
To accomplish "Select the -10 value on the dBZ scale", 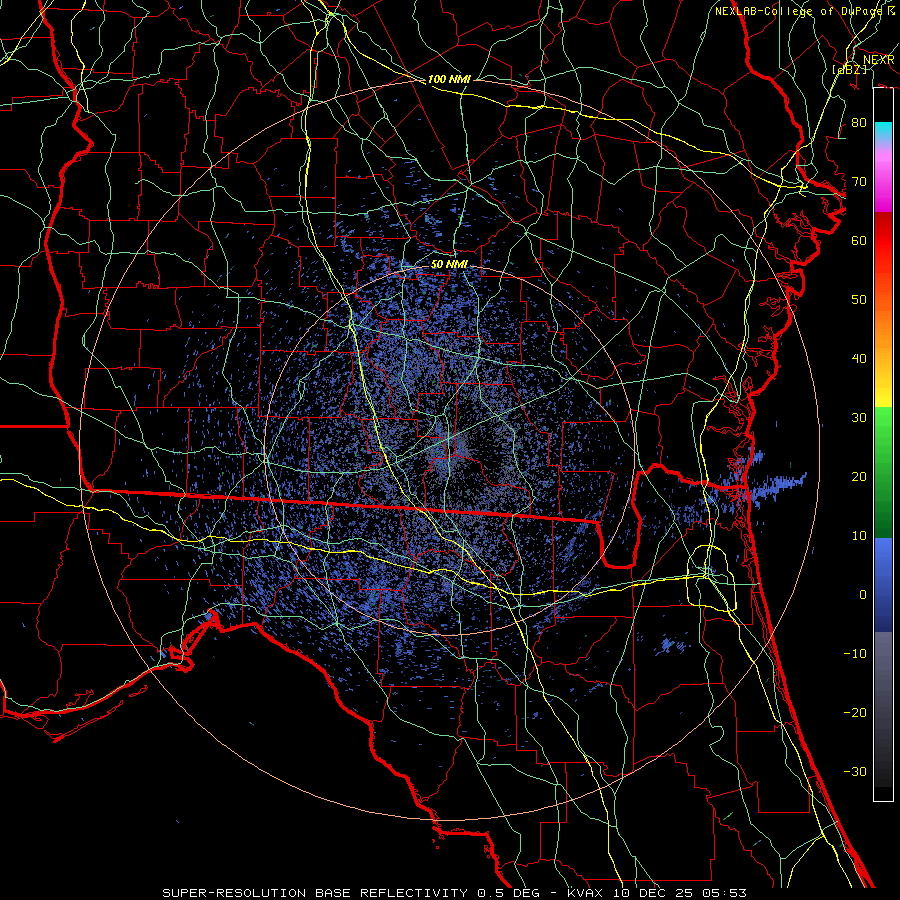I will point(855,654).
